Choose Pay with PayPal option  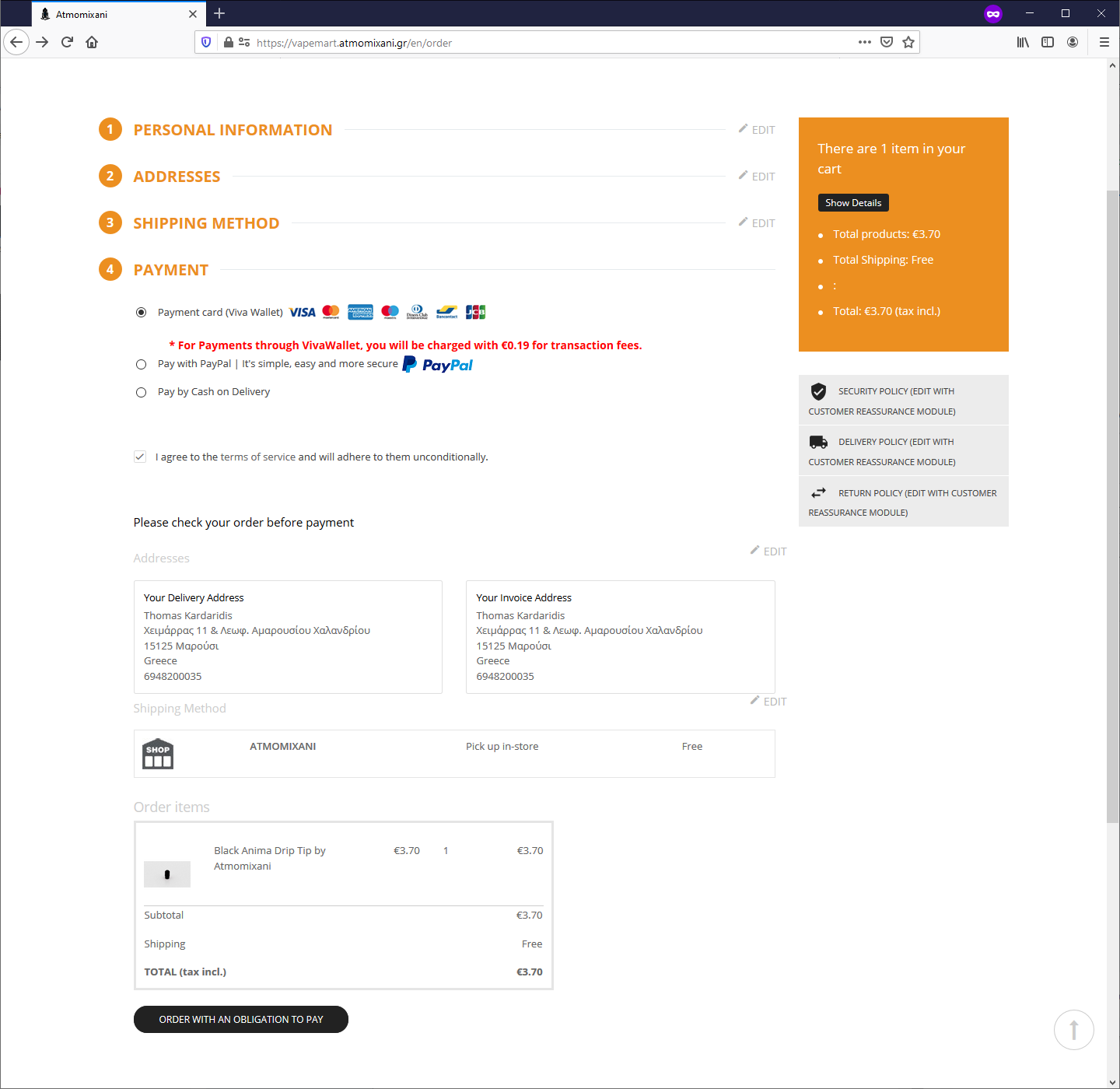(141, 364)
